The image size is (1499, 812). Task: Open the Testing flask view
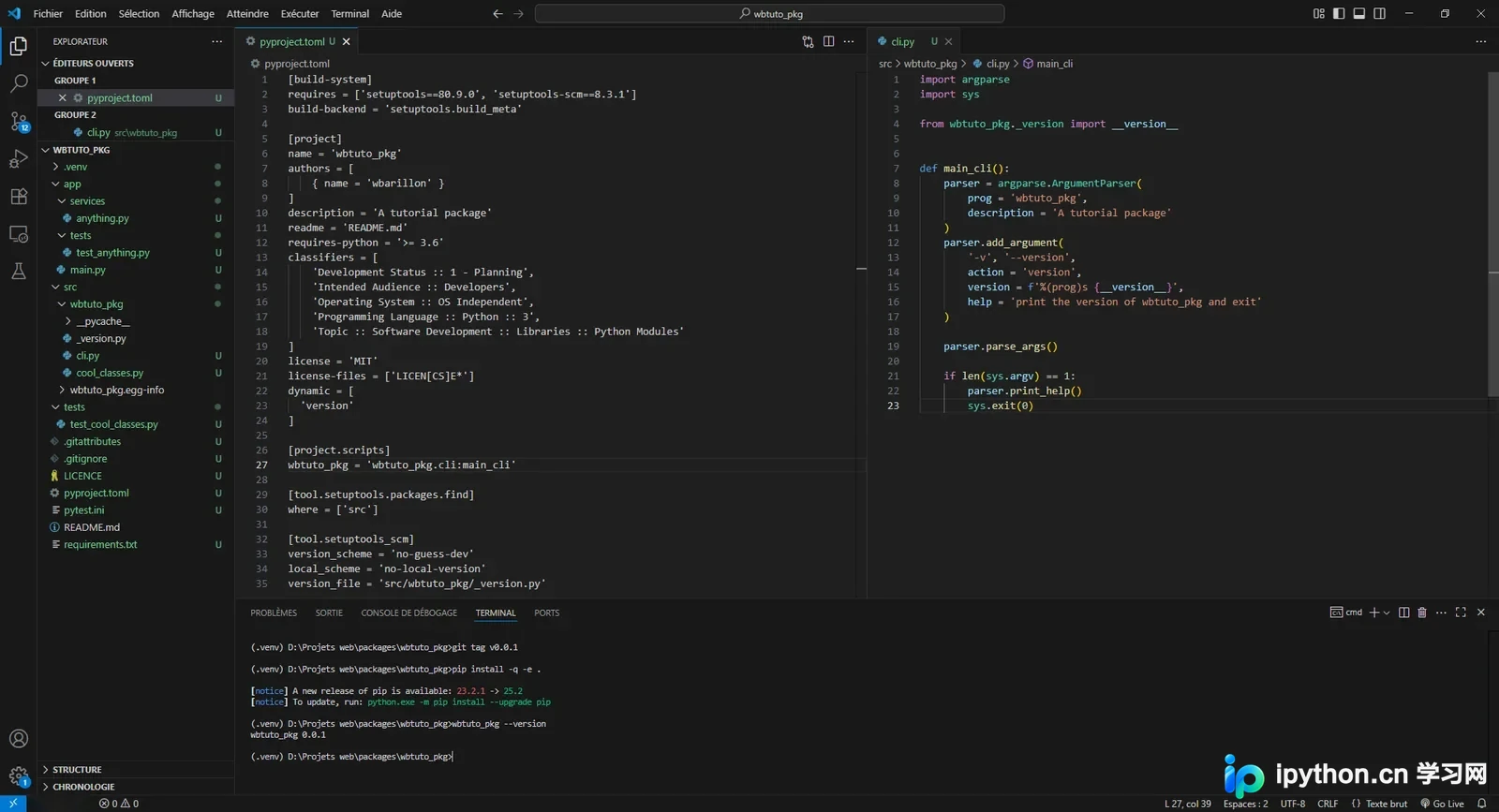[19, 272]
